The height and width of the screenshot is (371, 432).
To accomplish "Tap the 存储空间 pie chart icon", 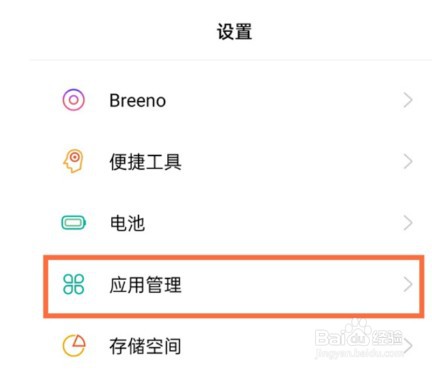I will point(74,346).
